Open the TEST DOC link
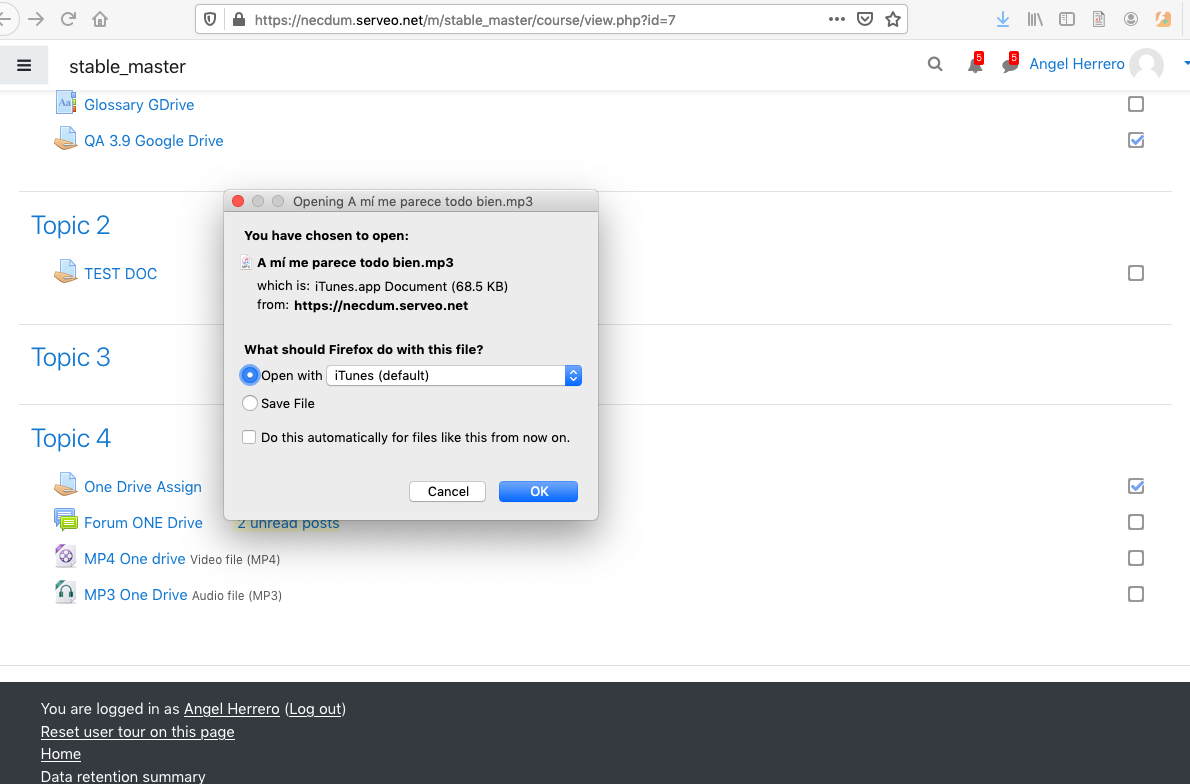This screenshot has width=1190, height=784. [x=121, y=273]
